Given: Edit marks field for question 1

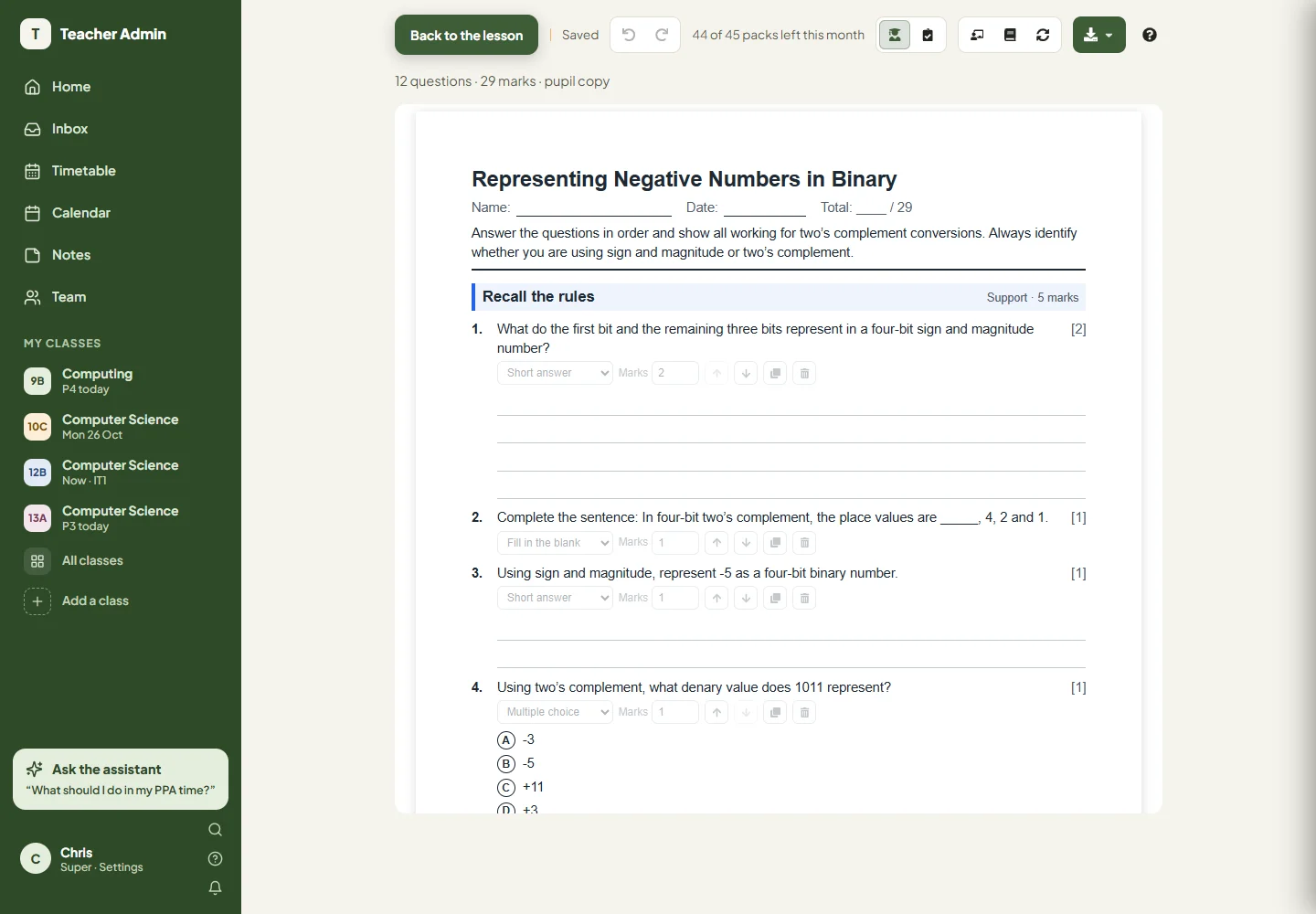Looking at the screenshot, I should coord(675,373).
